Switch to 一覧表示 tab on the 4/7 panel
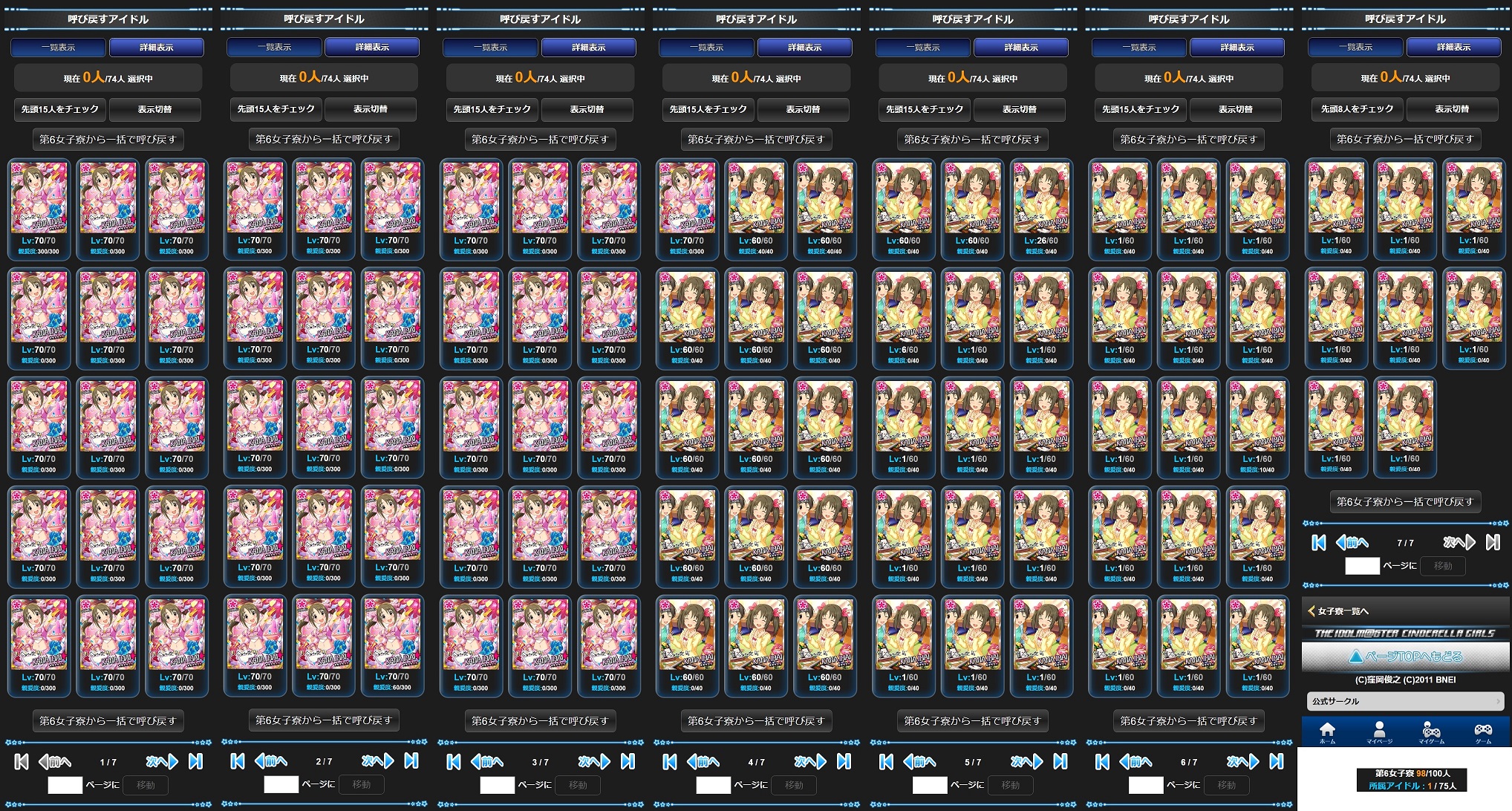The width and height of the screenshot is (1512, 811). (707, 48)
